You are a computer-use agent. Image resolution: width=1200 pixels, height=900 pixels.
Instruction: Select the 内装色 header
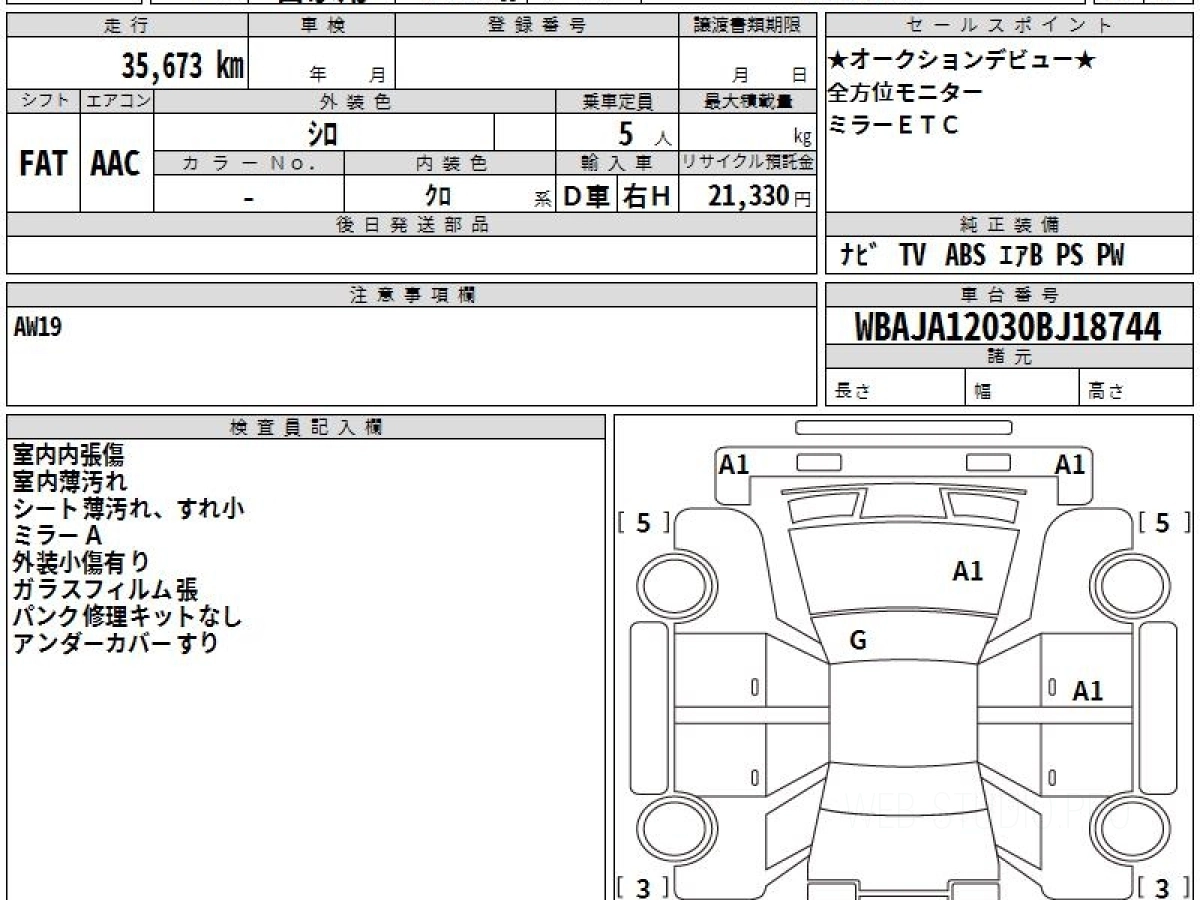click(x=450, y=163)
